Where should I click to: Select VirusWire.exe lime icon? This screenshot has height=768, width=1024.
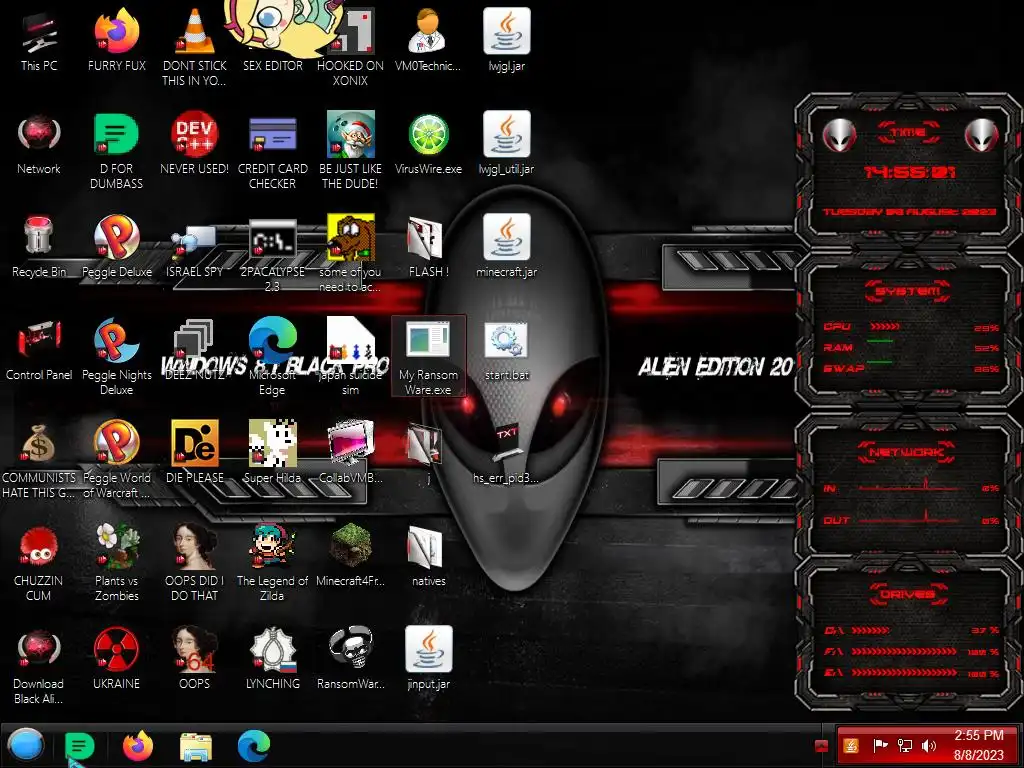click(428, 144)
